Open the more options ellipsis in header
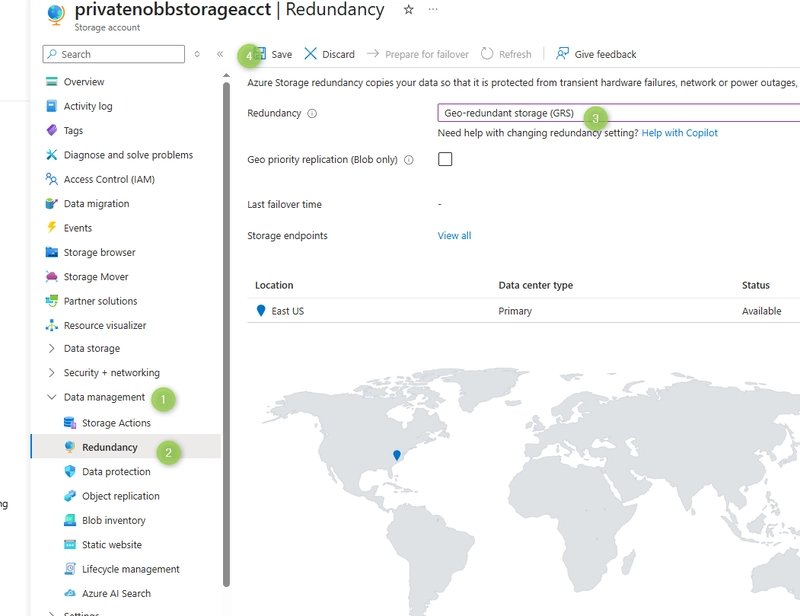The image size is (800, 616). point(433,9)
